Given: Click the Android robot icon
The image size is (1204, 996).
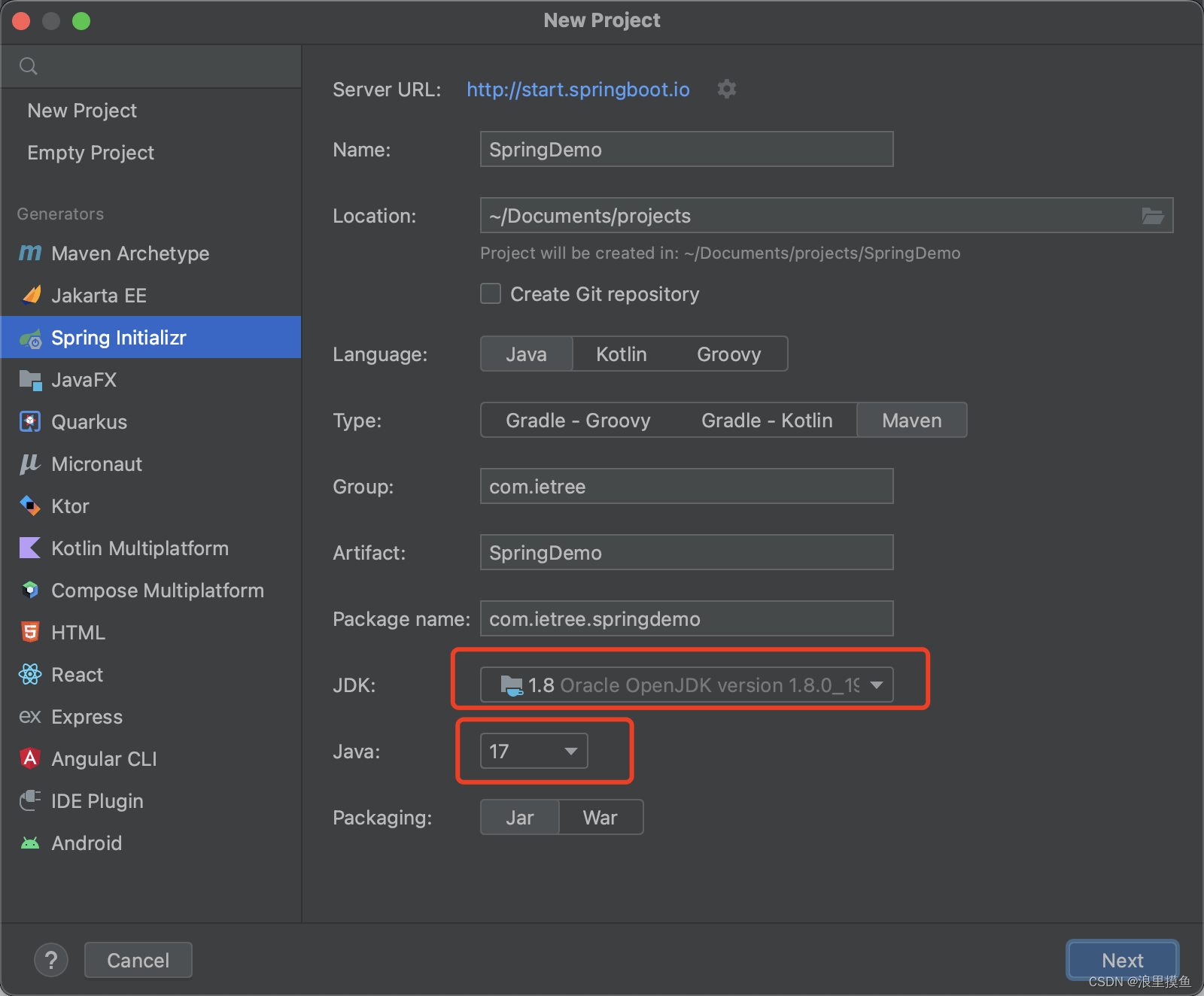Looking at the screenshot, I should tap(30, 843).
